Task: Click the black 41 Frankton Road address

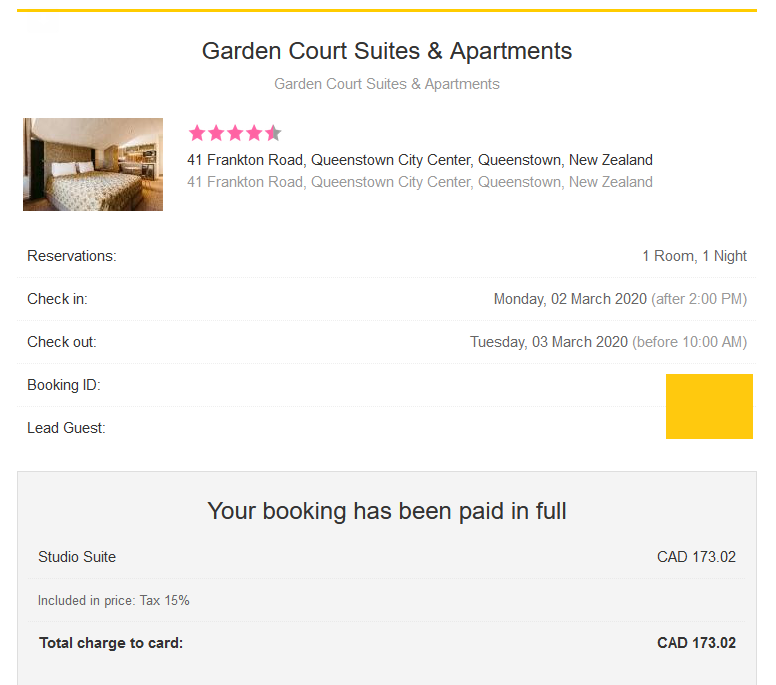Action: tap(420, 160)
